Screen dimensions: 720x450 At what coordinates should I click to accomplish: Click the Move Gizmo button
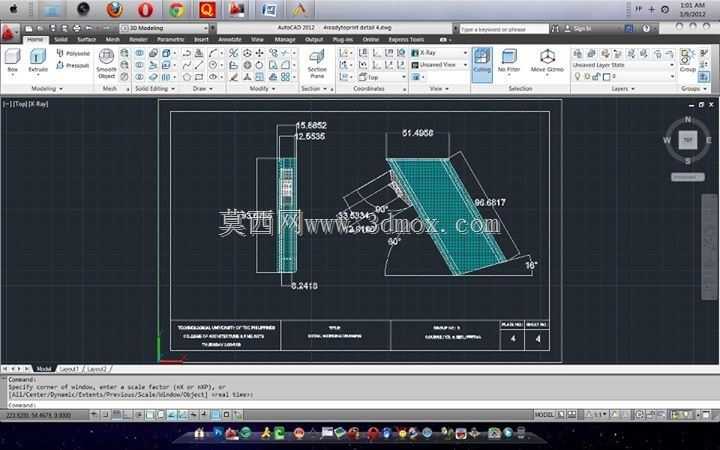click(x=547, y=61)
